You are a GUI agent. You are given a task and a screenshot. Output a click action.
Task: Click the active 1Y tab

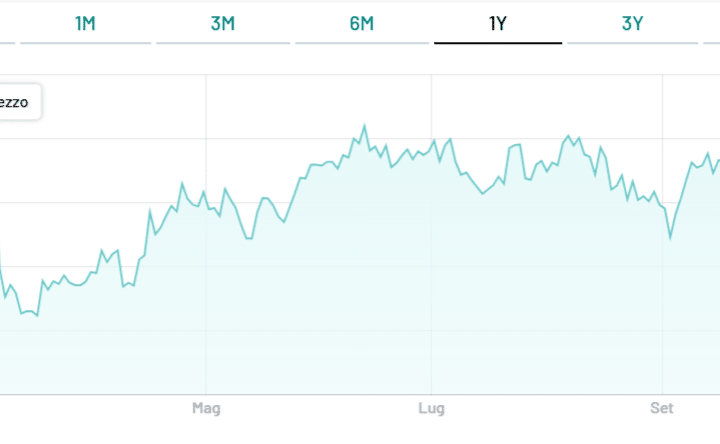(x=498, y=24)
